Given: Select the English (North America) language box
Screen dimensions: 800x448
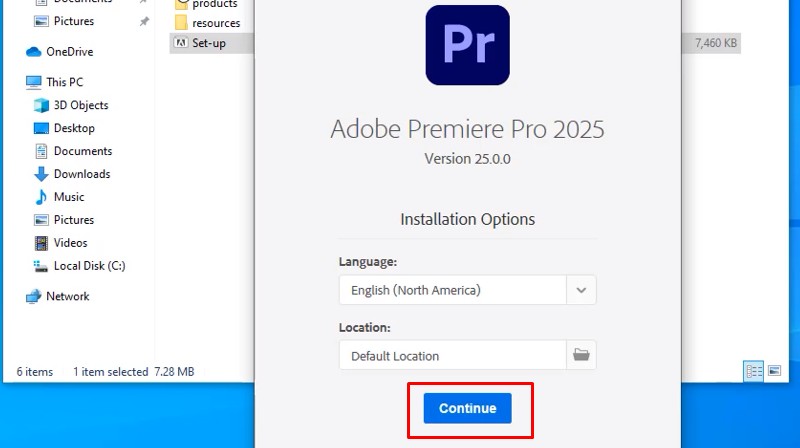Looking at the screenshot, I should pos(453,290).
